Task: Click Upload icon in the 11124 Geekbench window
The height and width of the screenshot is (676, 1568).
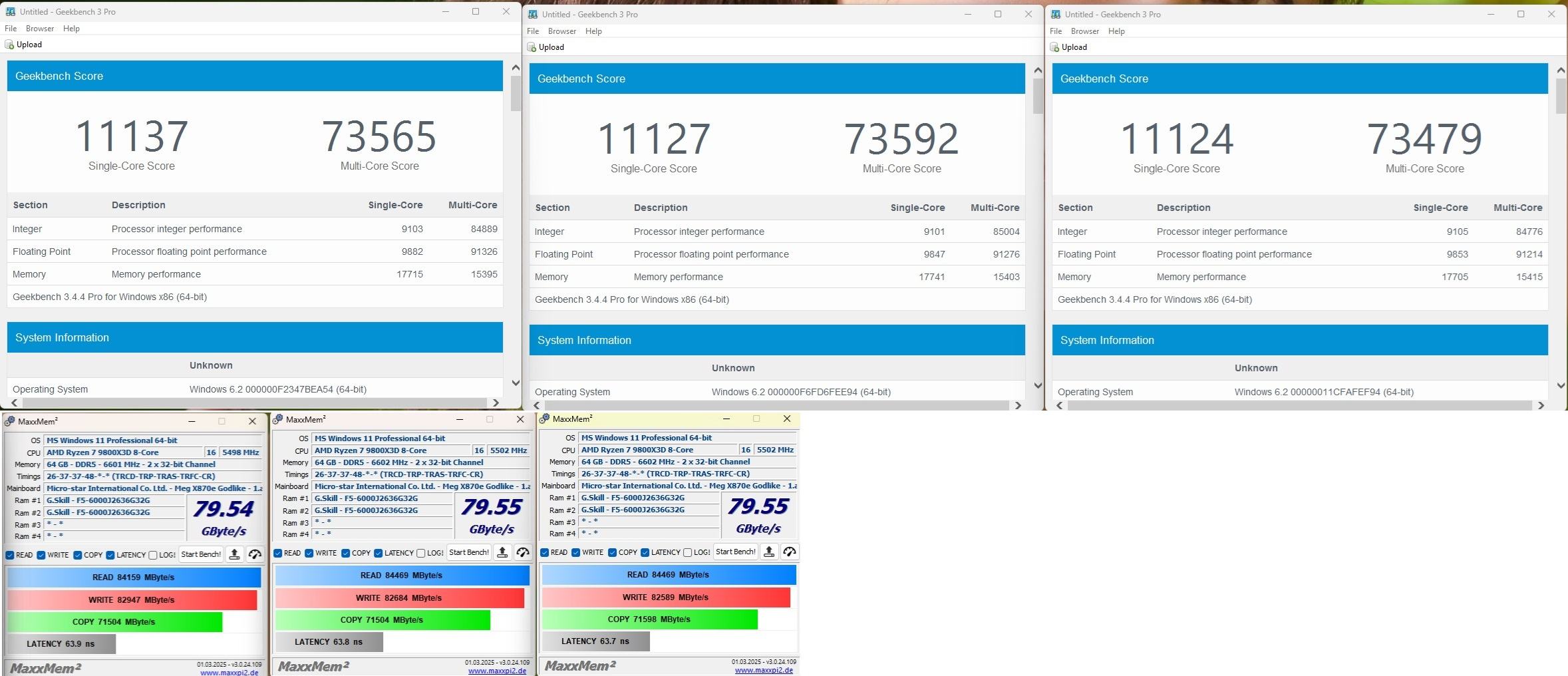Action: (1054, 47)
